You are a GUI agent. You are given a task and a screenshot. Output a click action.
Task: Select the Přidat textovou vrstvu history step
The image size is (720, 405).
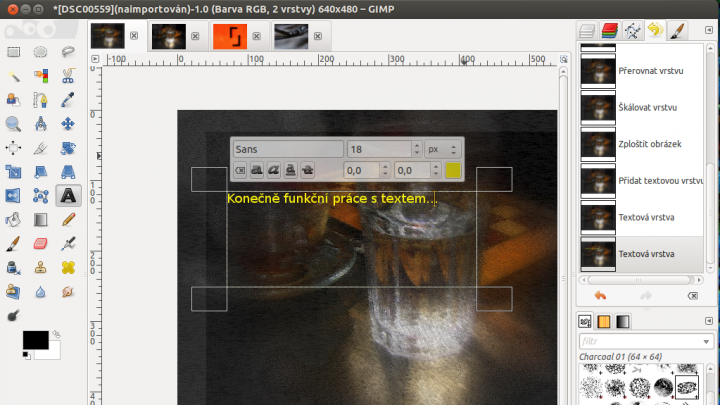tap(641, 181)
